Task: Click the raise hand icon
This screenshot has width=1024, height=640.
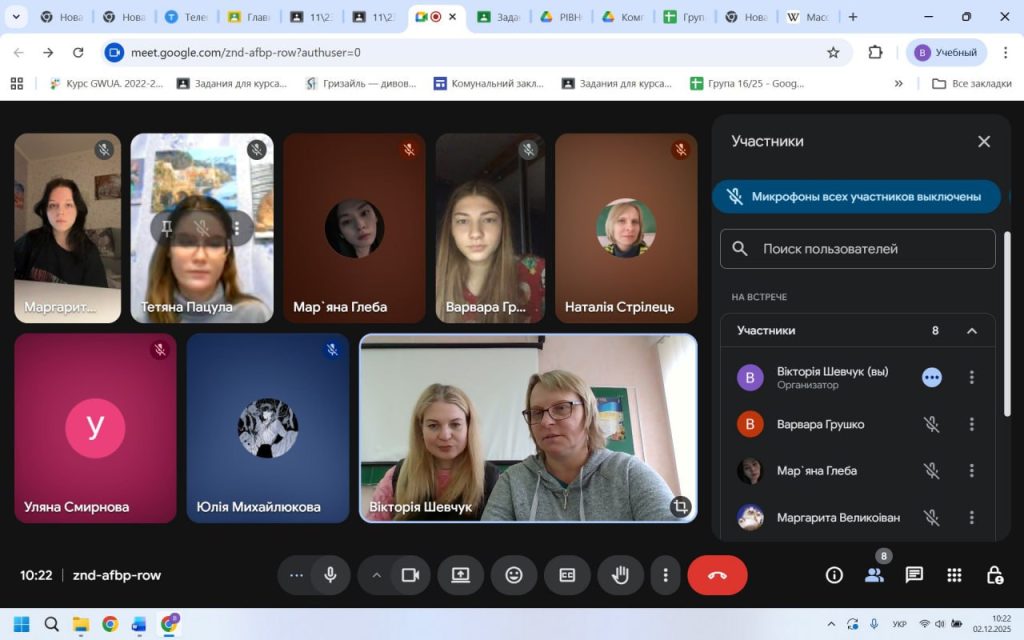Action: 620,575
